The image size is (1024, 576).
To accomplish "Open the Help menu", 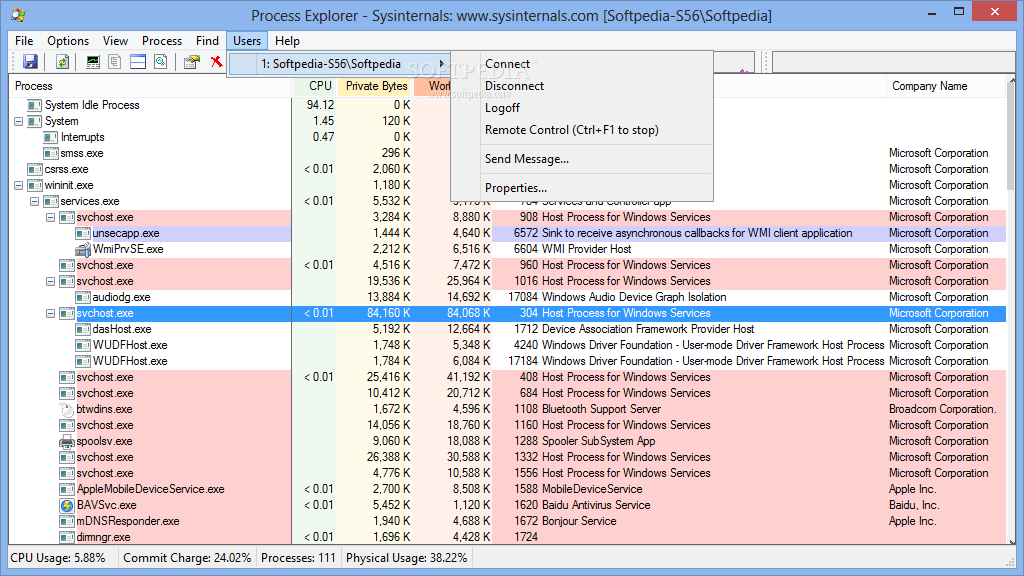I will coord(287,40).
